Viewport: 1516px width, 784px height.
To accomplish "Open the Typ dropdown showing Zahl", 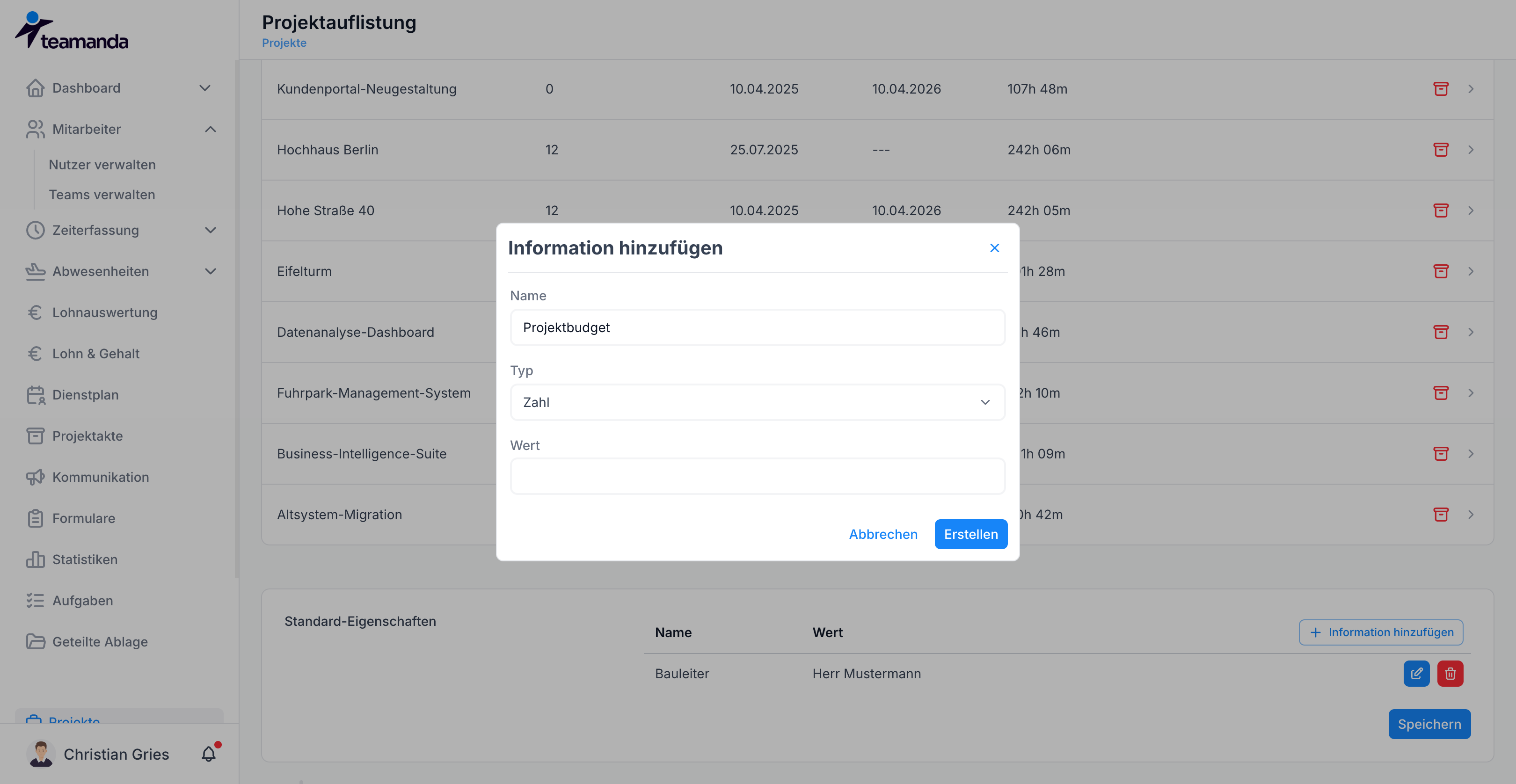I will [758, 402].
